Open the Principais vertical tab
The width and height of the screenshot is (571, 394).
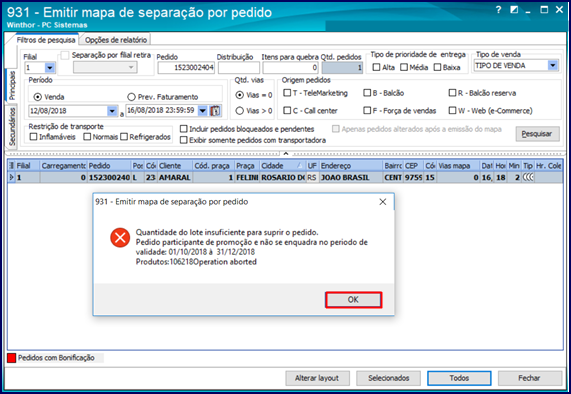click(x=12, y=86)
